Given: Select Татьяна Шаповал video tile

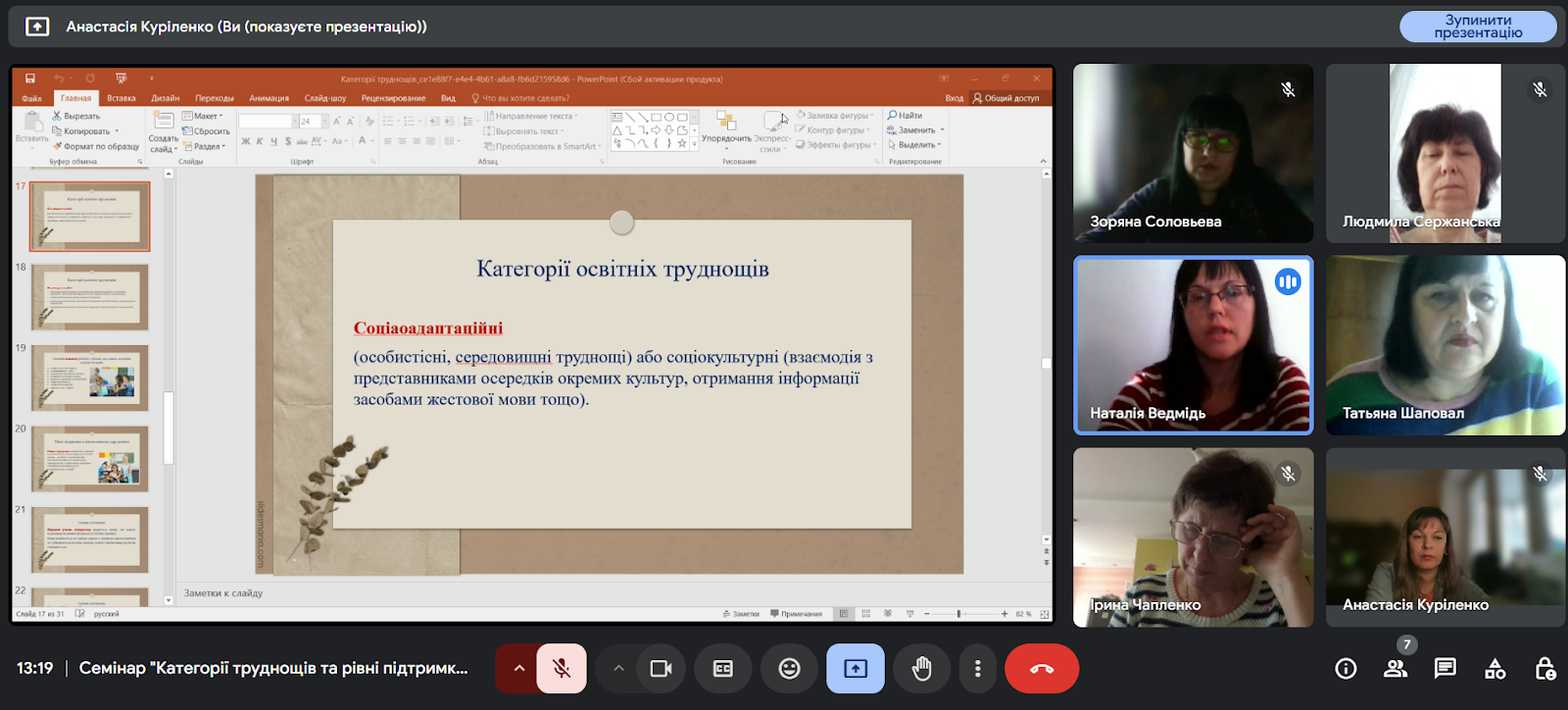Looking at the screenshot, I should pyautogui.click(x=1445, y=345).
